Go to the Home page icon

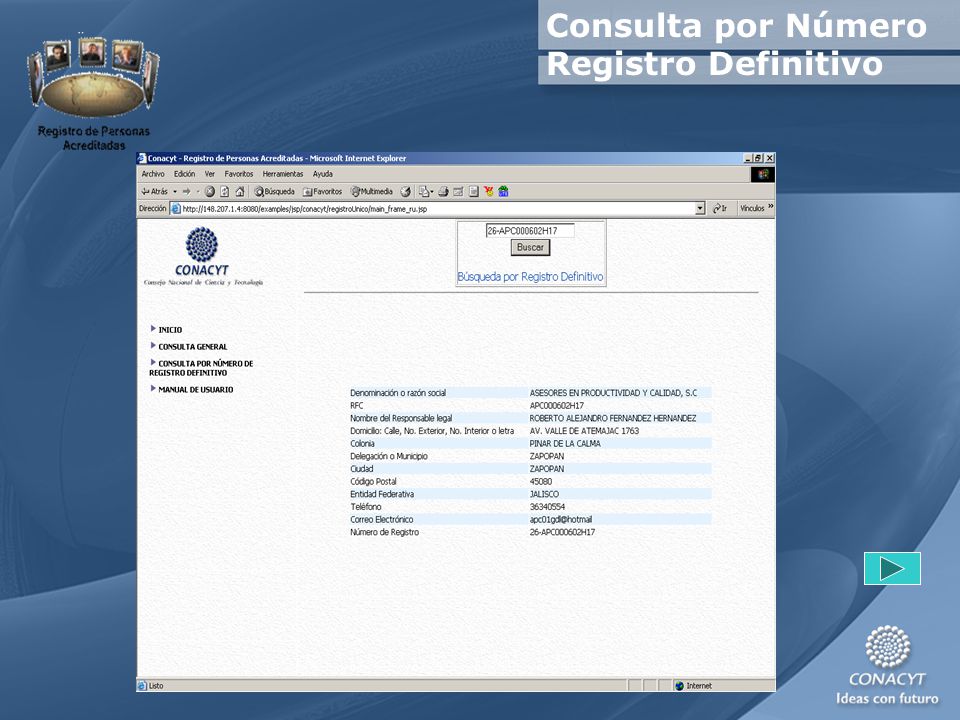240,192
